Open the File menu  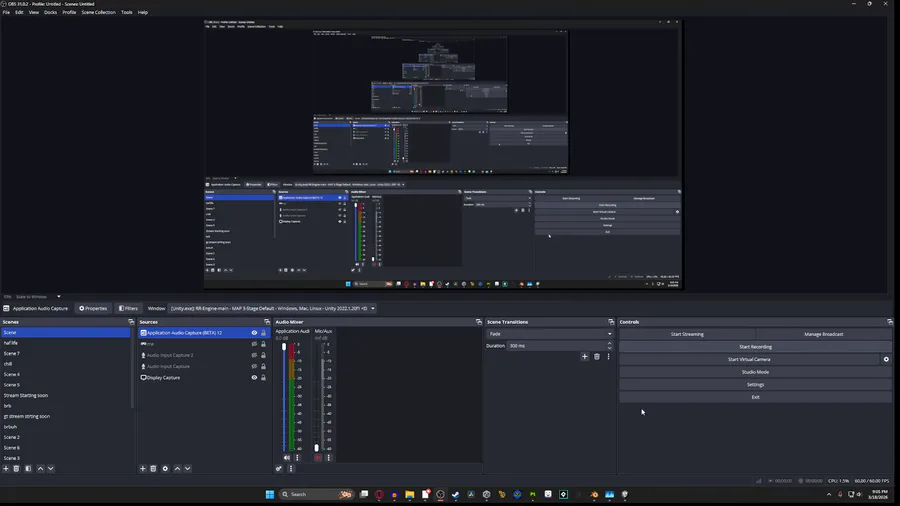coord(6,12)
